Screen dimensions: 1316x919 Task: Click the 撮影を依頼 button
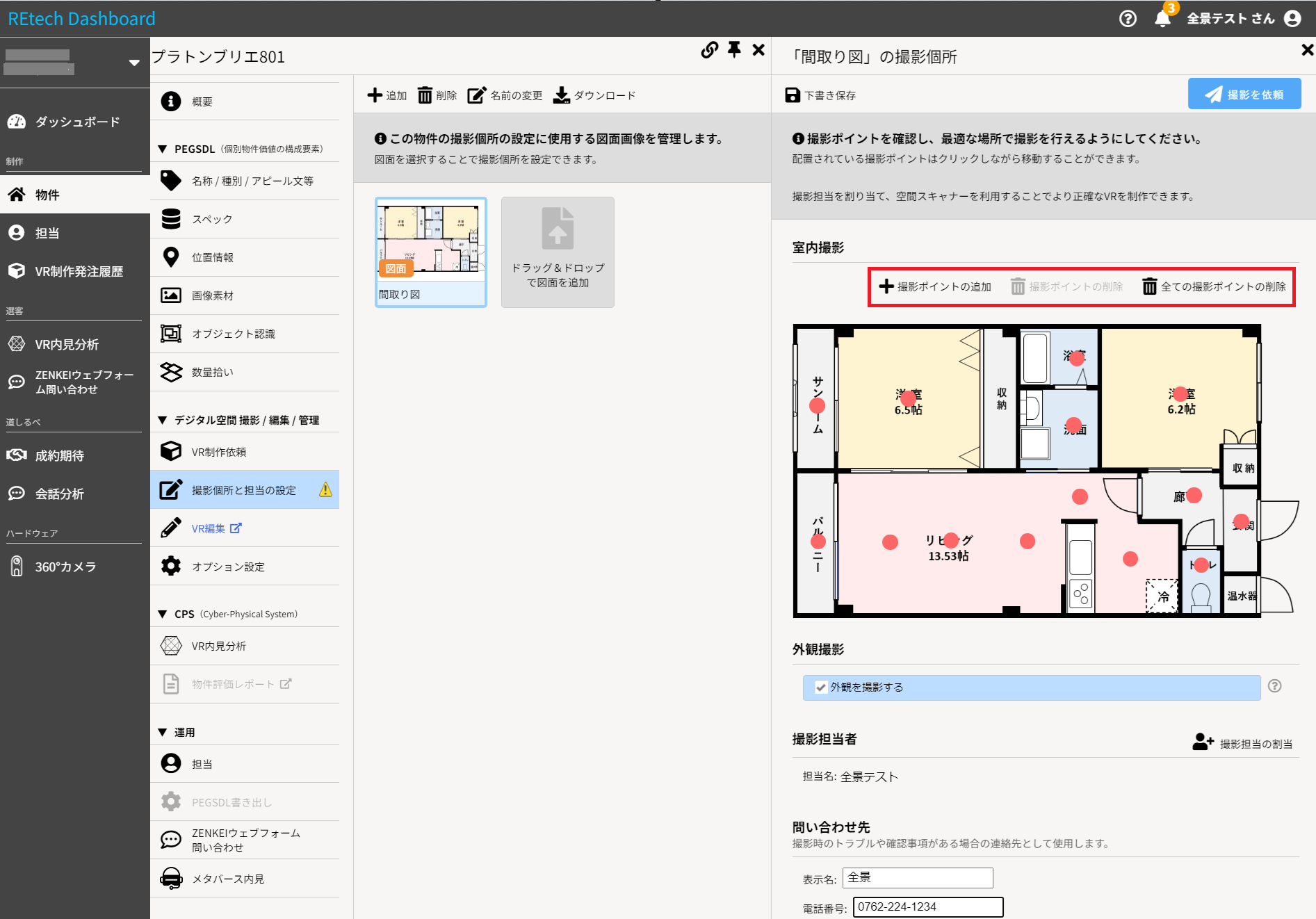coord(1244,95)
